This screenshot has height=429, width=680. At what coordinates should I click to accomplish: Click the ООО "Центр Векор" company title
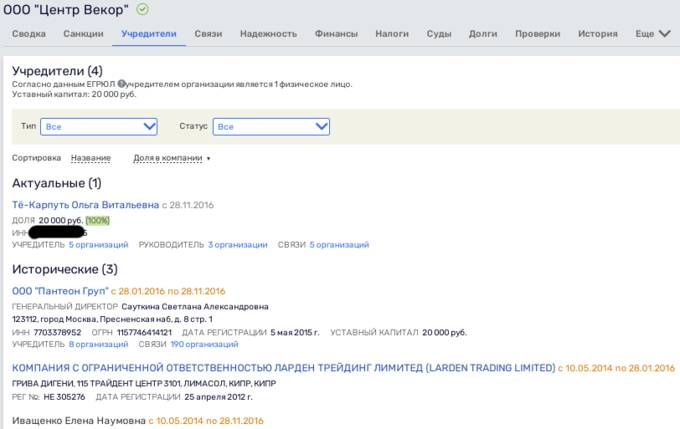pos(66,10)
